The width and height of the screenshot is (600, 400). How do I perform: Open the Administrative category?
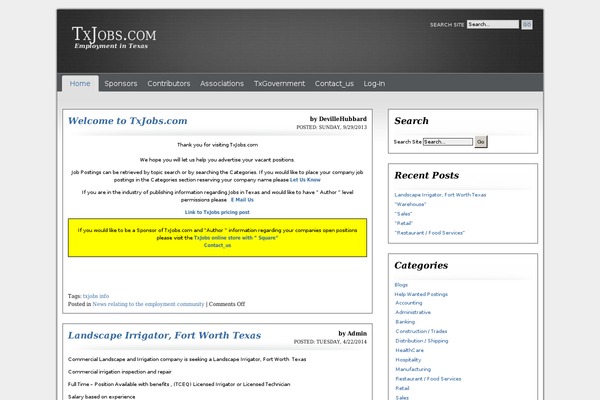[x=413, y=312]
